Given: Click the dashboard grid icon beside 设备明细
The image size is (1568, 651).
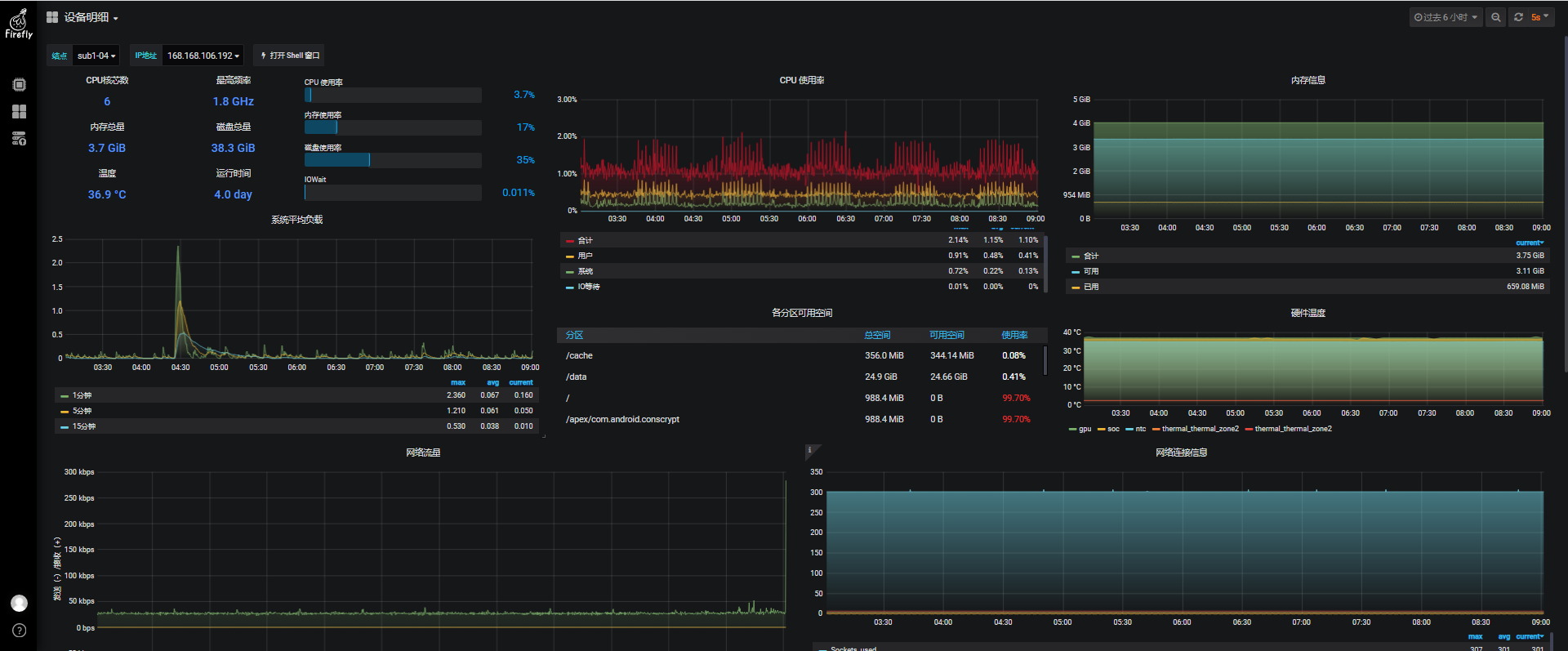Looking at the screenshot, I should click(x=52, y=17).
